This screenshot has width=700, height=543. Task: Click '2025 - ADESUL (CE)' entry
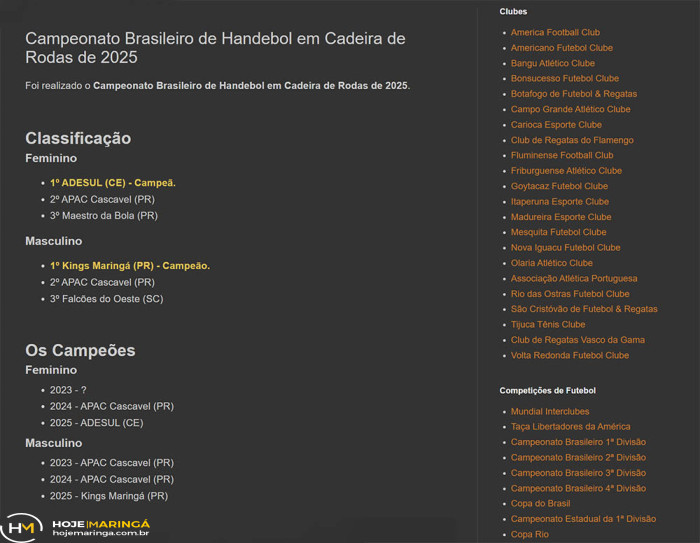pos(96,422)
